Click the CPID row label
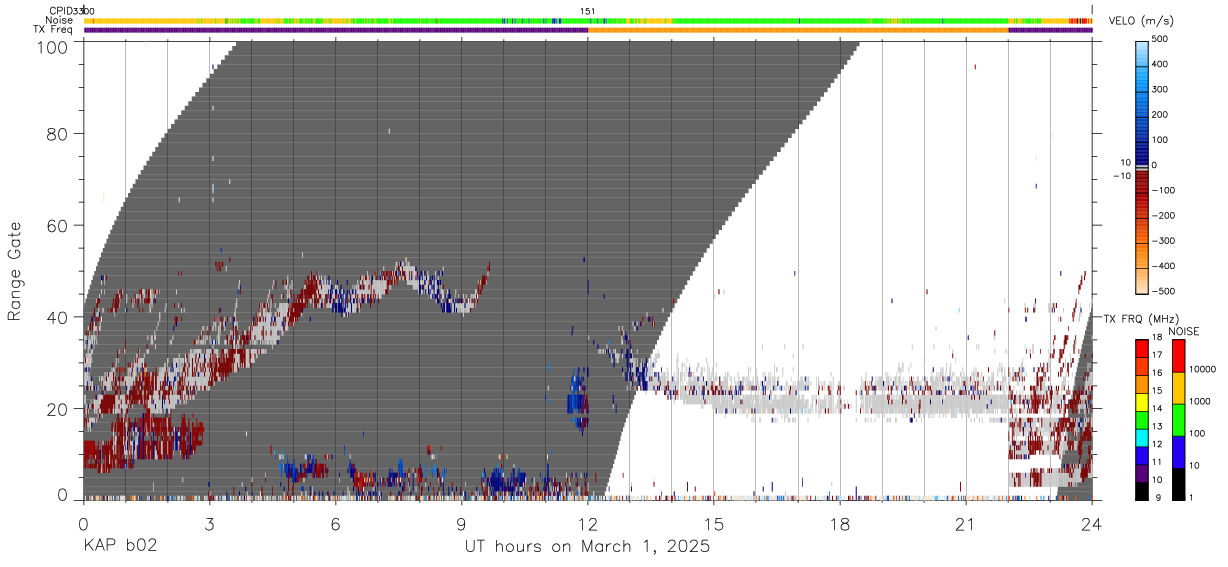This screenshot has height=567, width=1228. pyautogui.click(x=61, y=11)
